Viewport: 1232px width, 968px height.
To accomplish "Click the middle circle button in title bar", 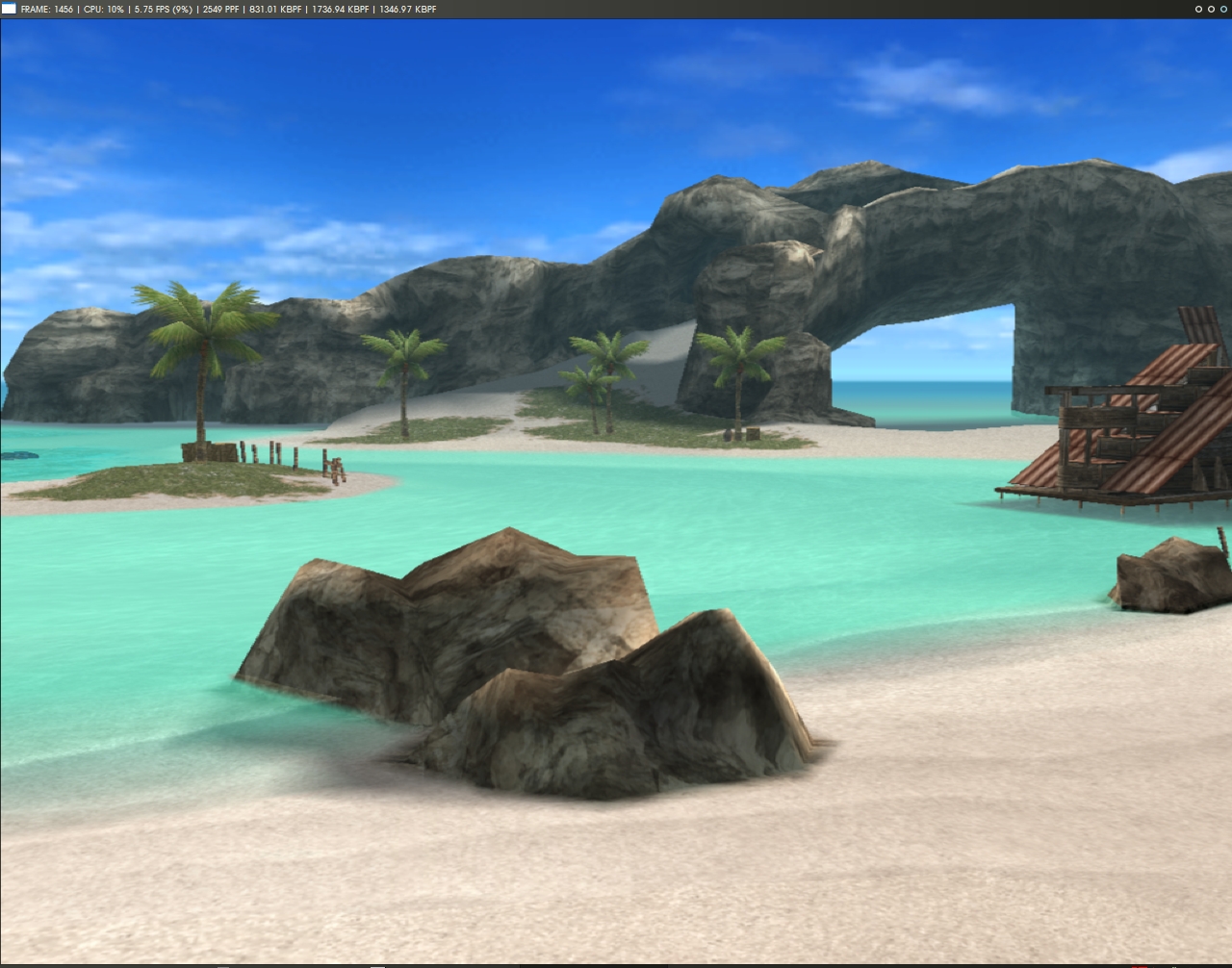I will click(1211, 9).
